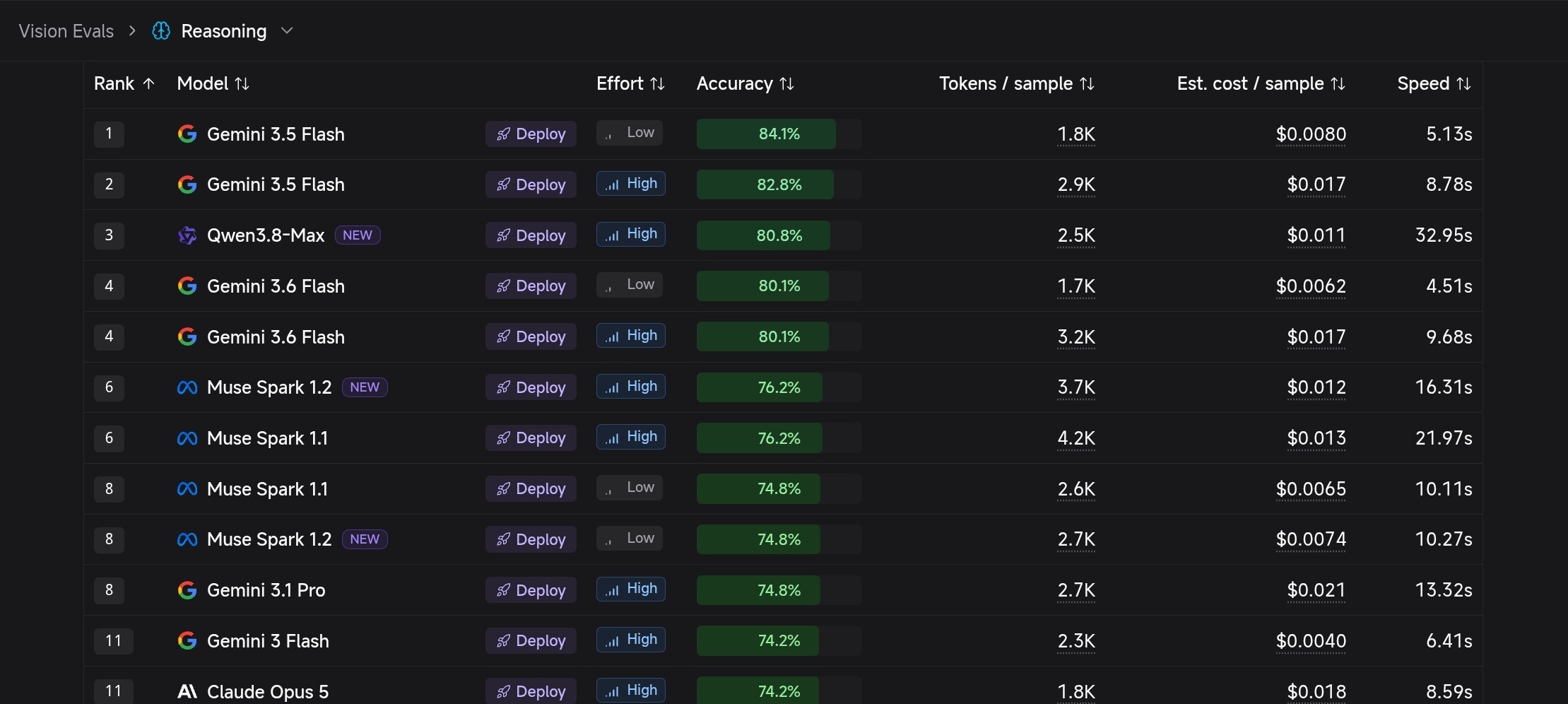
Task: Click the Meta logo beside Muse Spark 1.2 High
Action: coord(187,387)
